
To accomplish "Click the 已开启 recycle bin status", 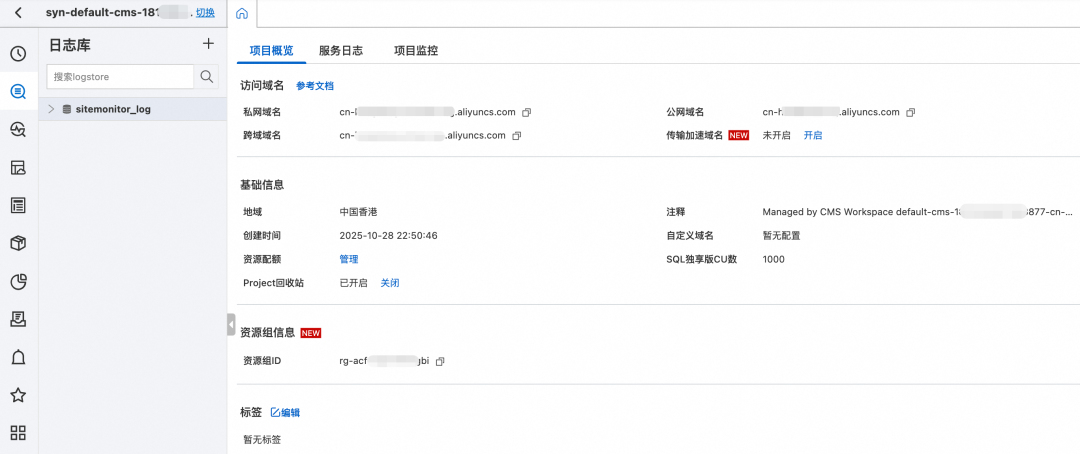I will pyautogui.click(x=353, y=283).
